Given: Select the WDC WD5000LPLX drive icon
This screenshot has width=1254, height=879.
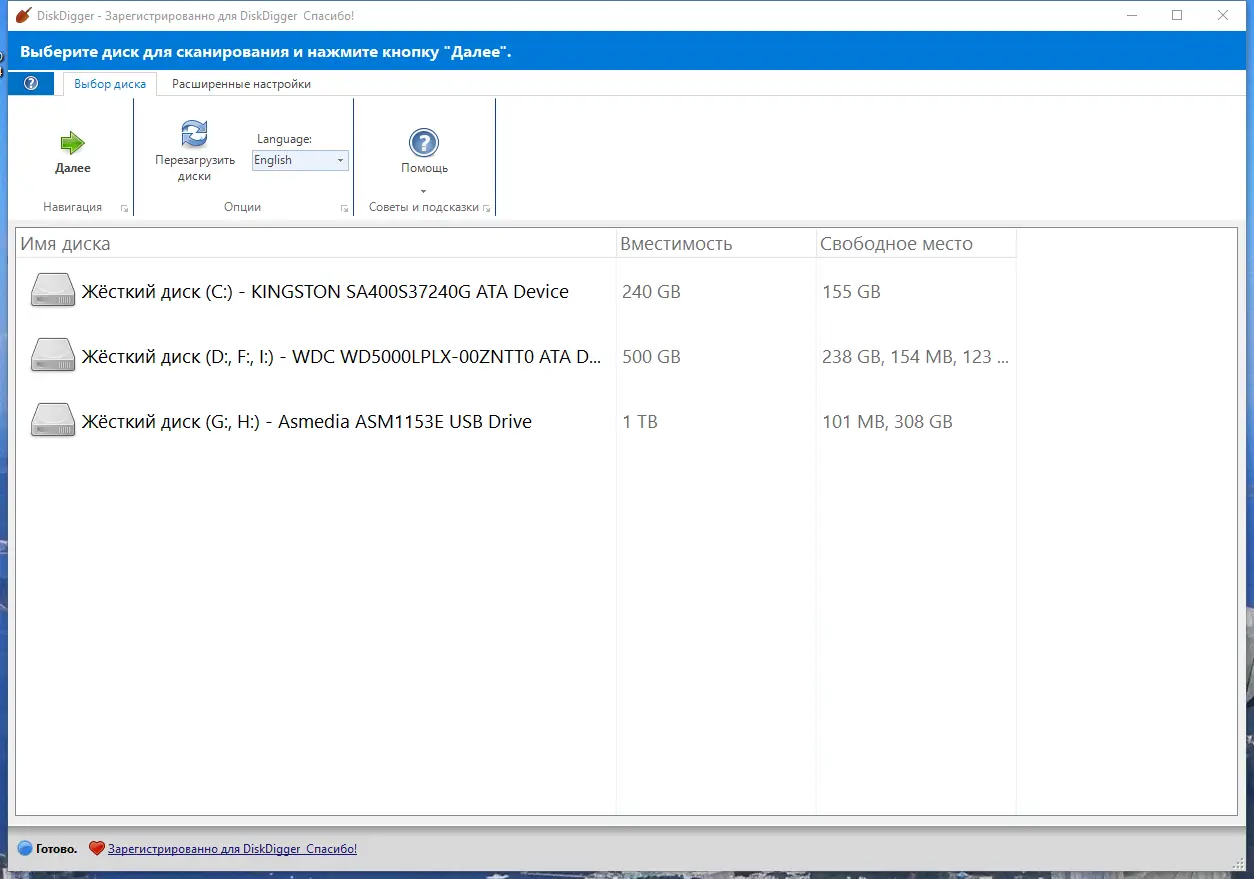Looking at the screenshot, I should click(53, 355).
